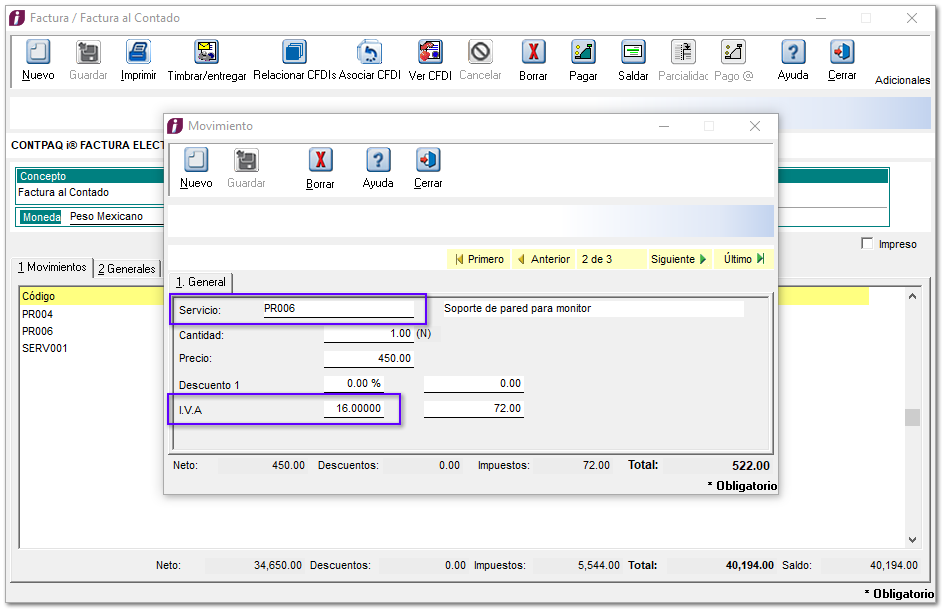Select the 1. General tab
Screen dimensions: 945x612
(201, 282)
